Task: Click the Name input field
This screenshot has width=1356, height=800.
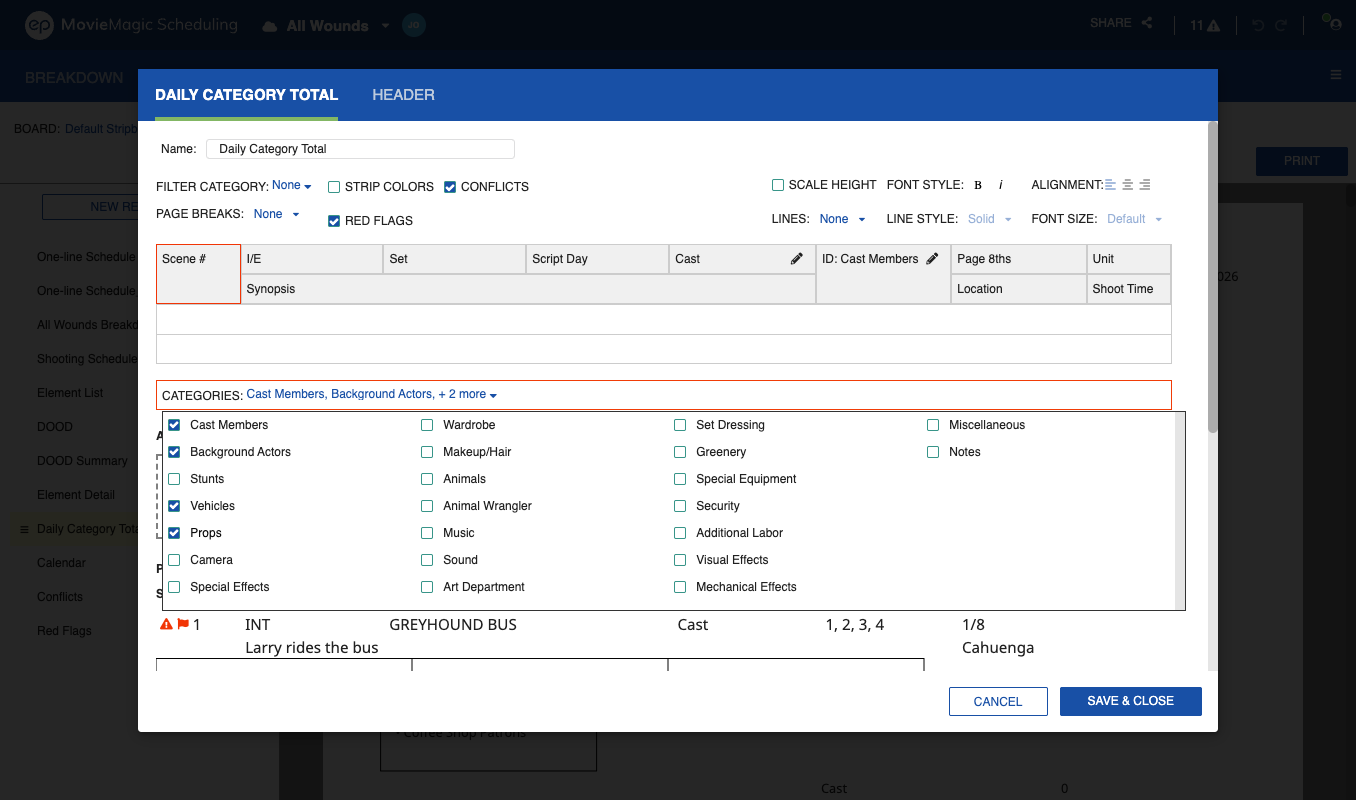Action: tap(360, 149)
